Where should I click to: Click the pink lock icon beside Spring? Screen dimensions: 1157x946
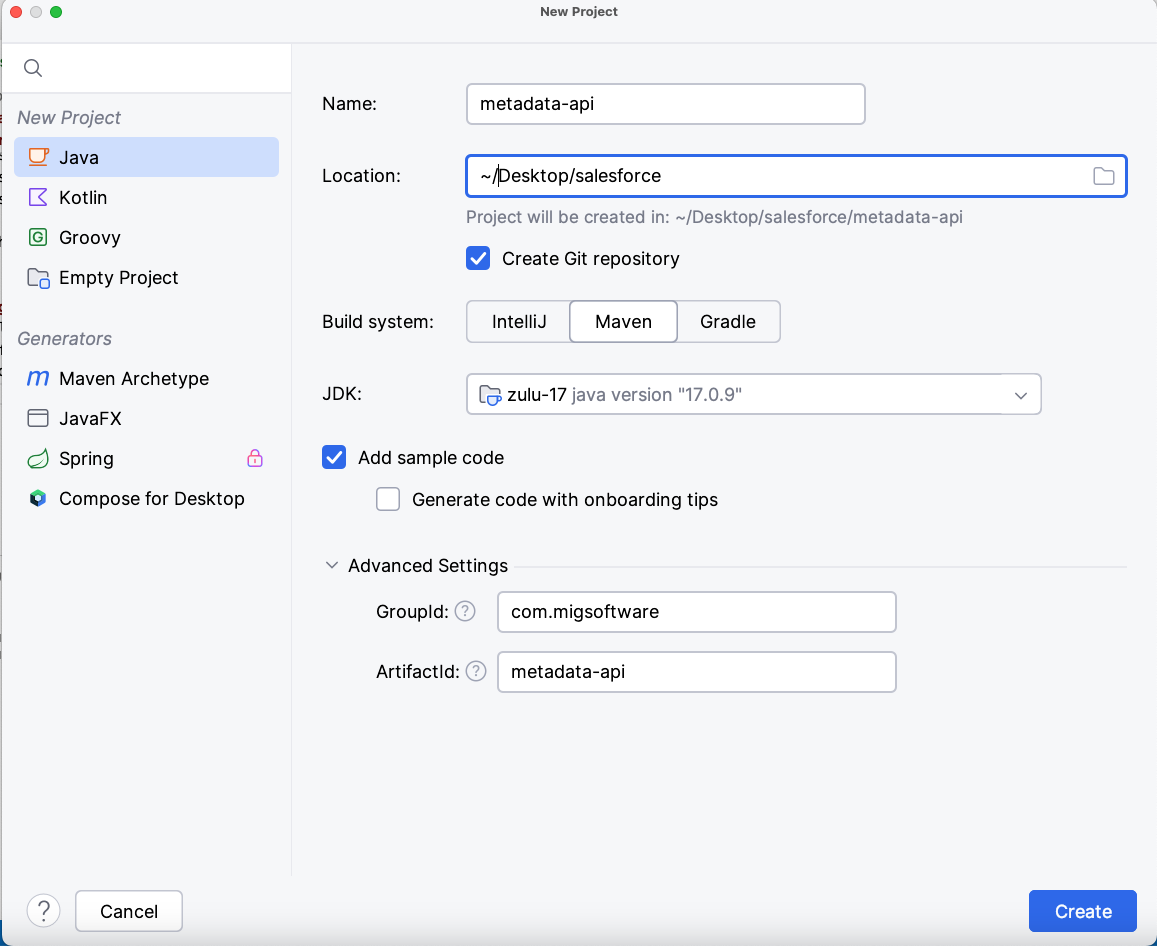255,458
